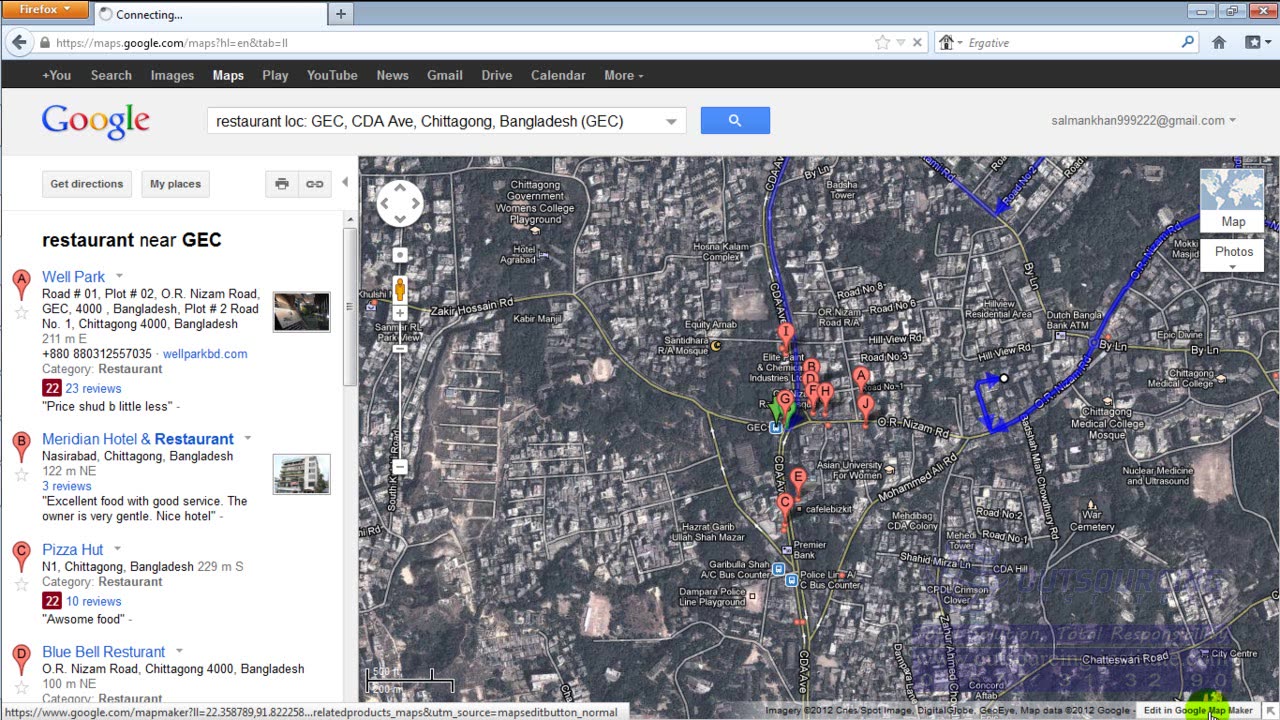This screenshot has height=720, width=1280.
Task: Click the results panel scrollbar
Action: (350, 306)
